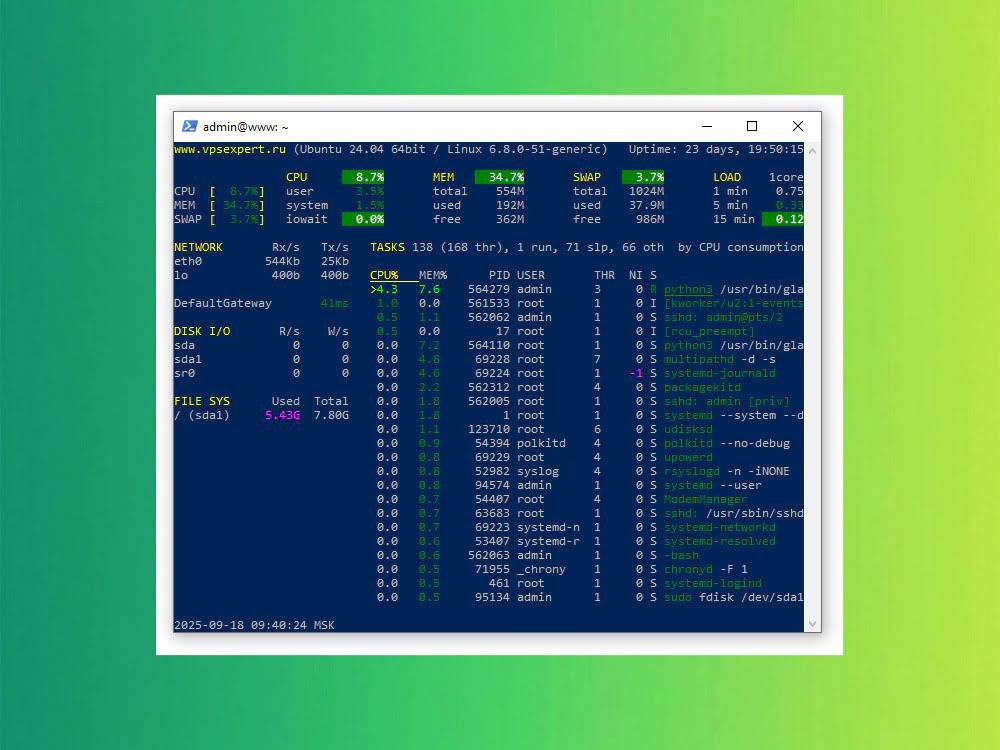The width and height of the screenshot is (1000, 750).
Task: Minimize the admin@www terminal window
Action: pos(707,126)
